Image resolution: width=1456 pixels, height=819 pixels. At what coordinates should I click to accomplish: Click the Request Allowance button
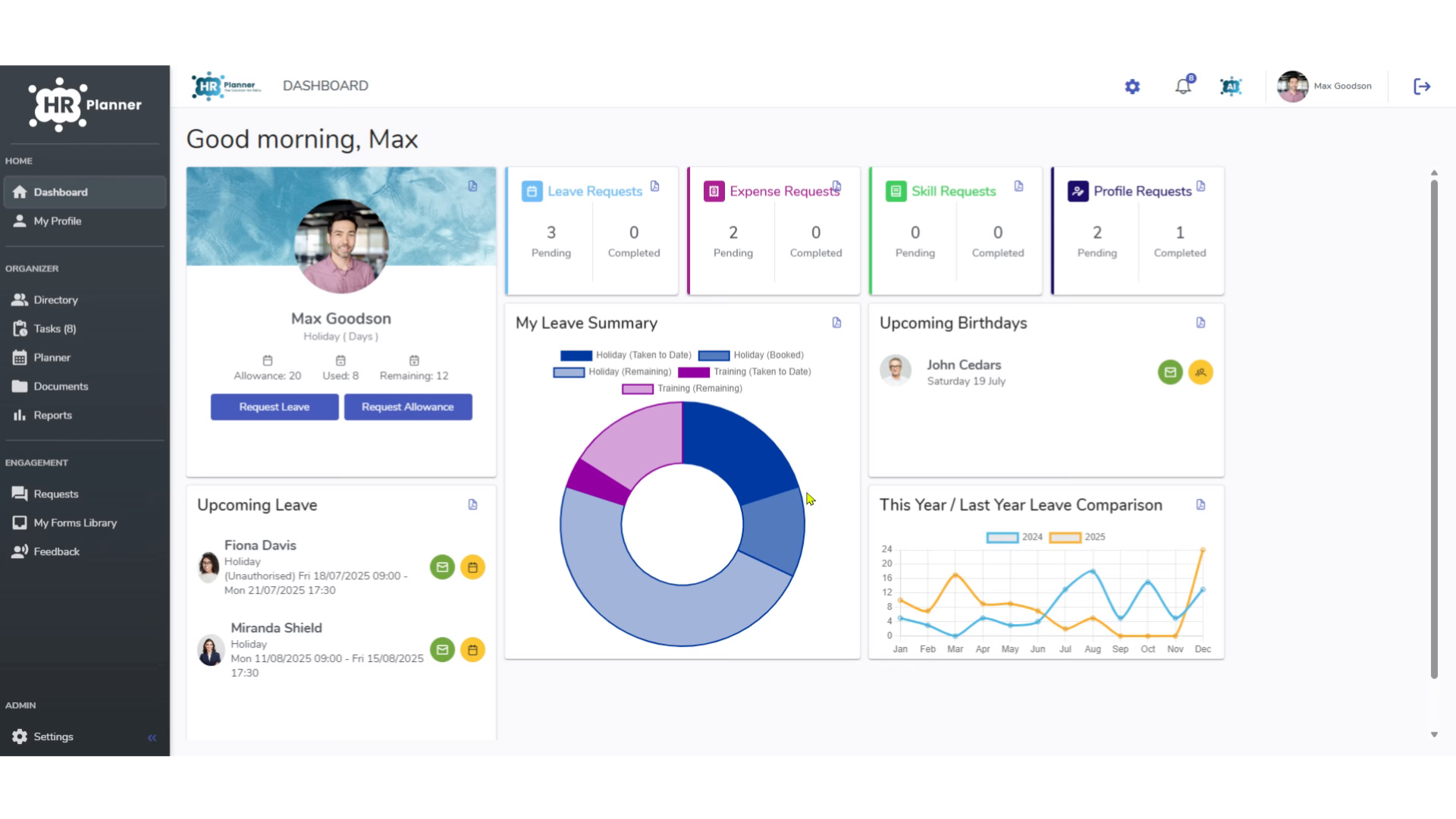[408, 407]
